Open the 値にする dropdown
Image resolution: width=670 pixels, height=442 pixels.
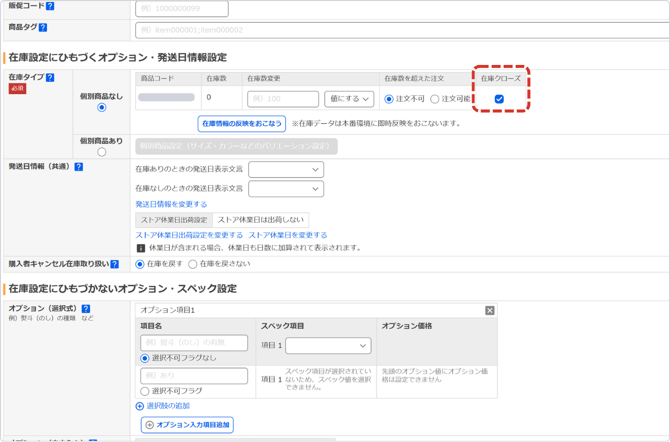point(349,99)
